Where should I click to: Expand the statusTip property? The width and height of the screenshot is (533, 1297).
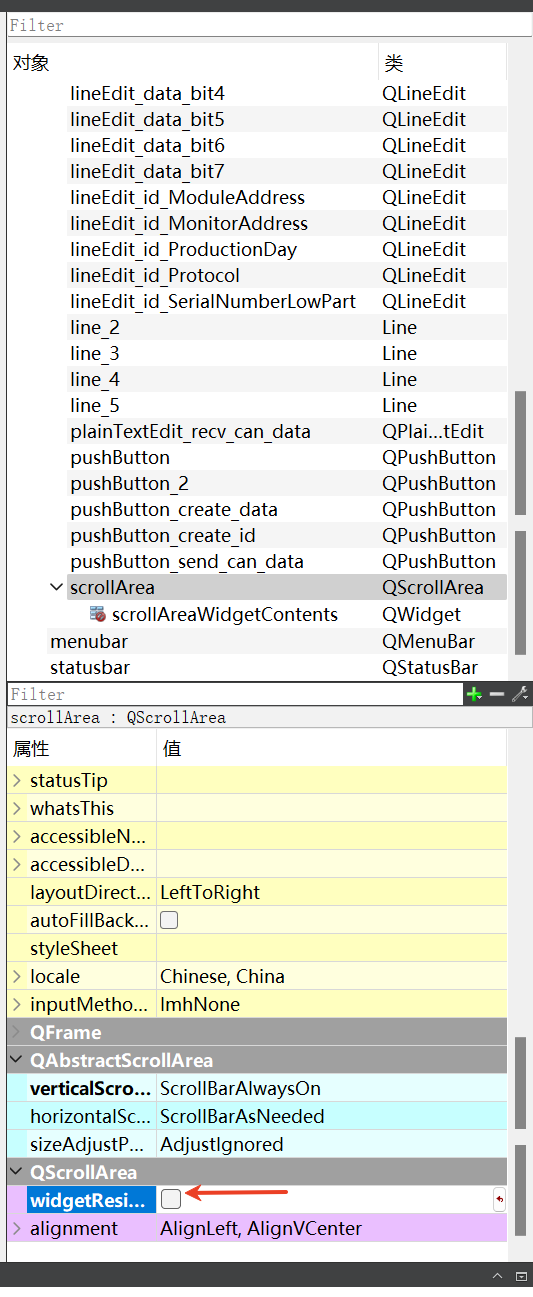coord(16,780)
